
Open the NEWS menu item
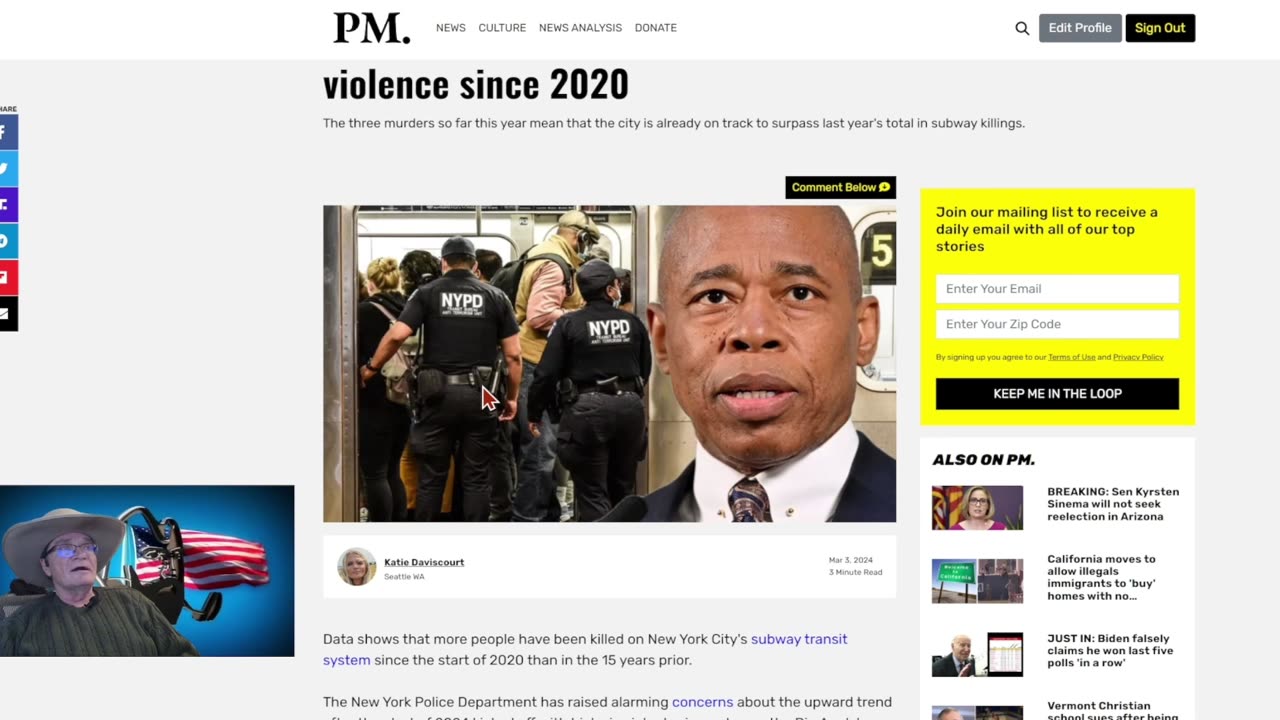[x=450, y=28]
